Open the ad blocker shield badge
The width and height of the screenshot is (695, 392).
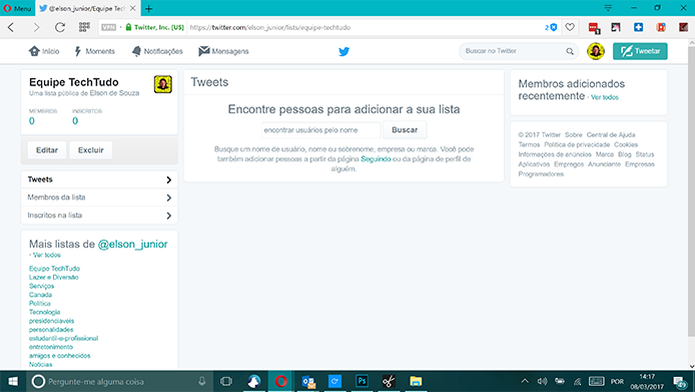551,27
